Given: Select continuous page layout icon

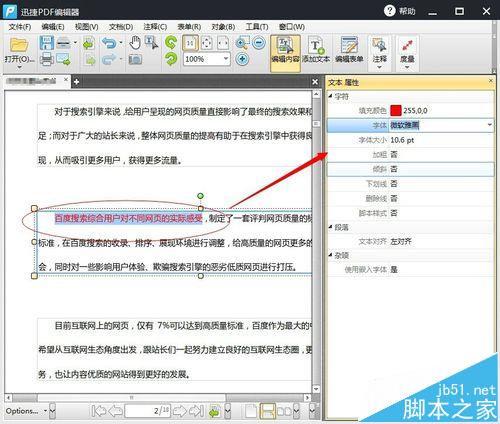Looking at the screenshot, I should coord(268,411).
